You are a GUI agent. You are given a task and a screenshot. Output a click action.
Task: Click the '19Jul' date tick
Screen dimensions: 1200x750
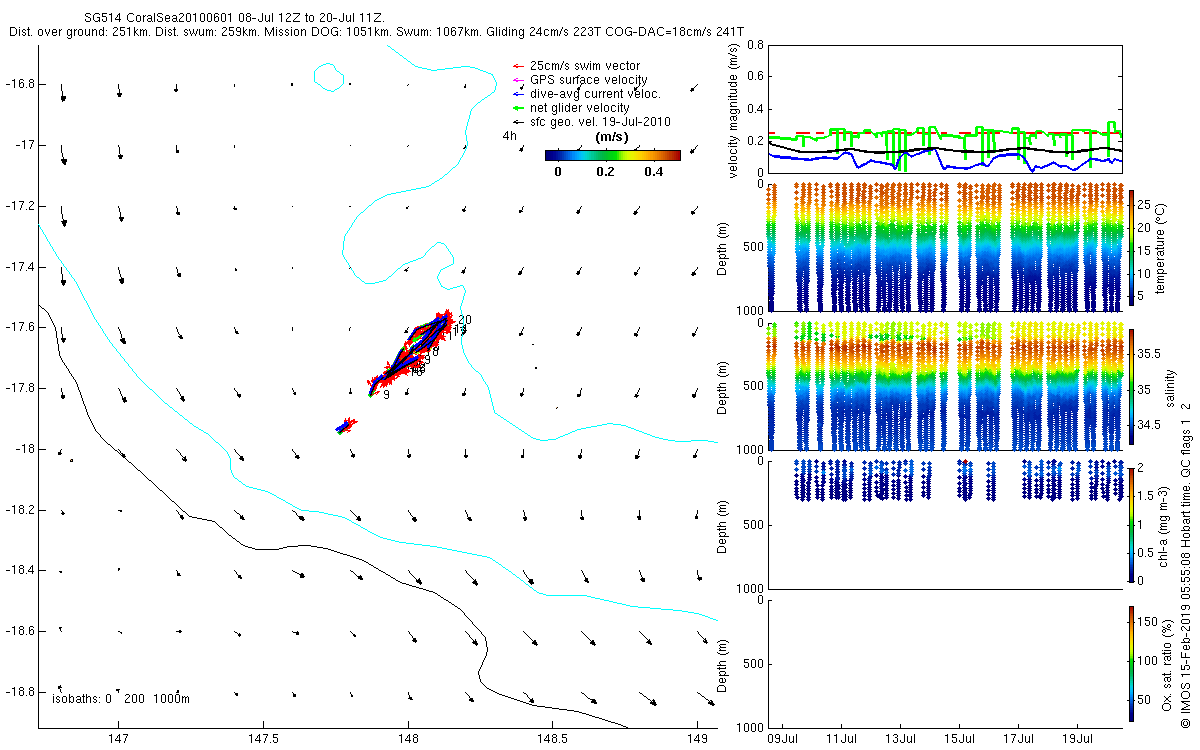1078,739
